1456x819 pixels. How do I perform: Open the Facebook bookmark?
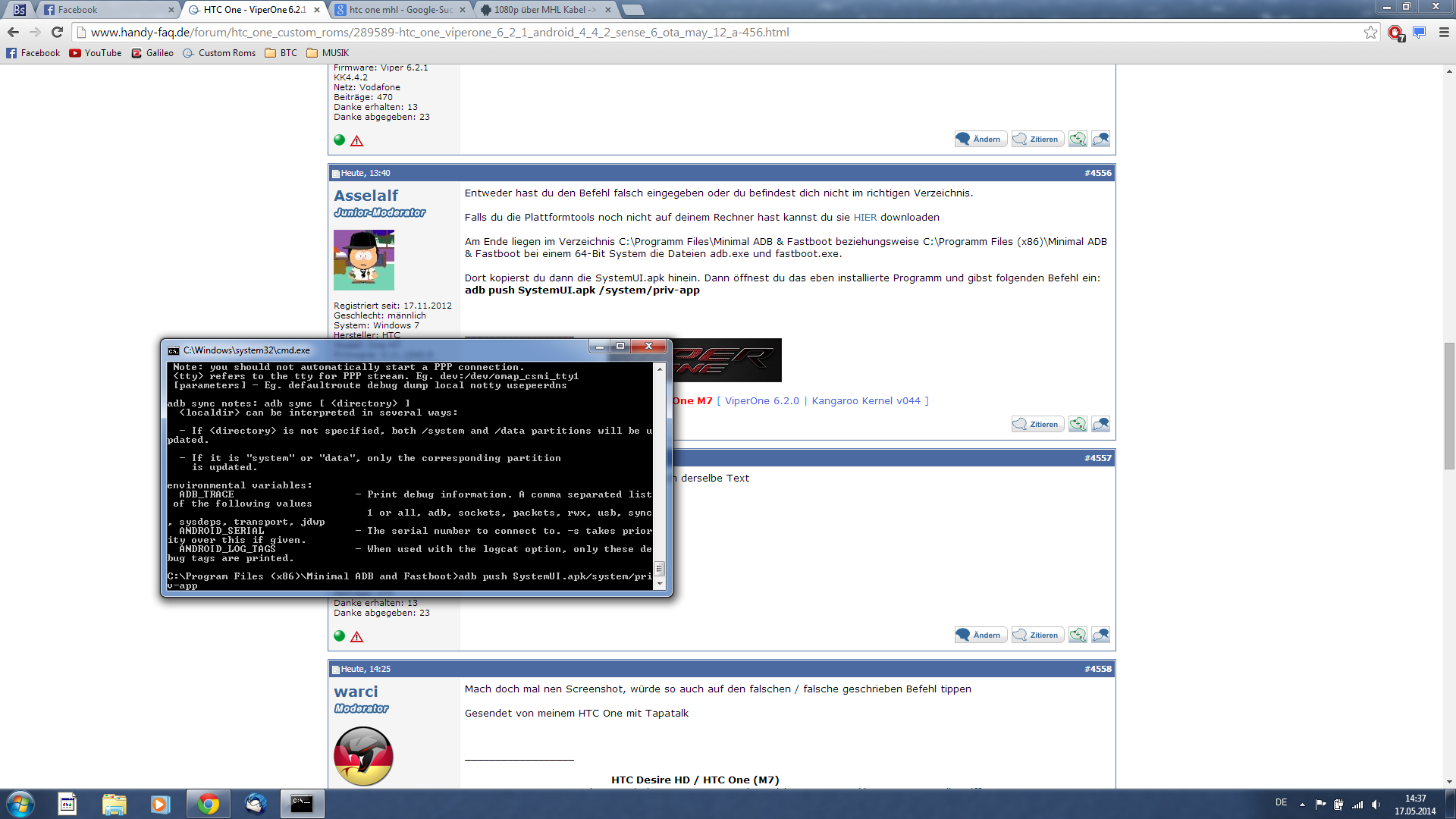[x=33, y=53]
